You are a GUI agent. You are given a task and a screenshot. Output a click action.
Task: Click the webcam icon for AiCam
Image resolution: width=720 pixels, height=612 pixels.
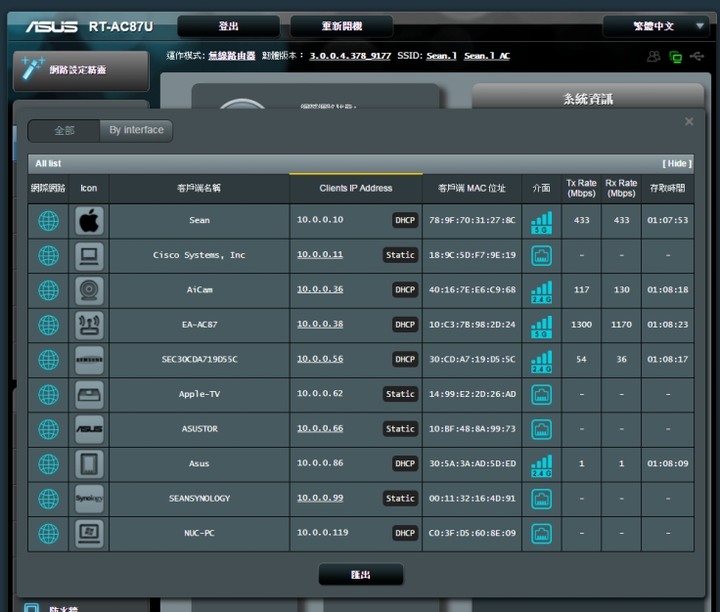pos(89,291)
